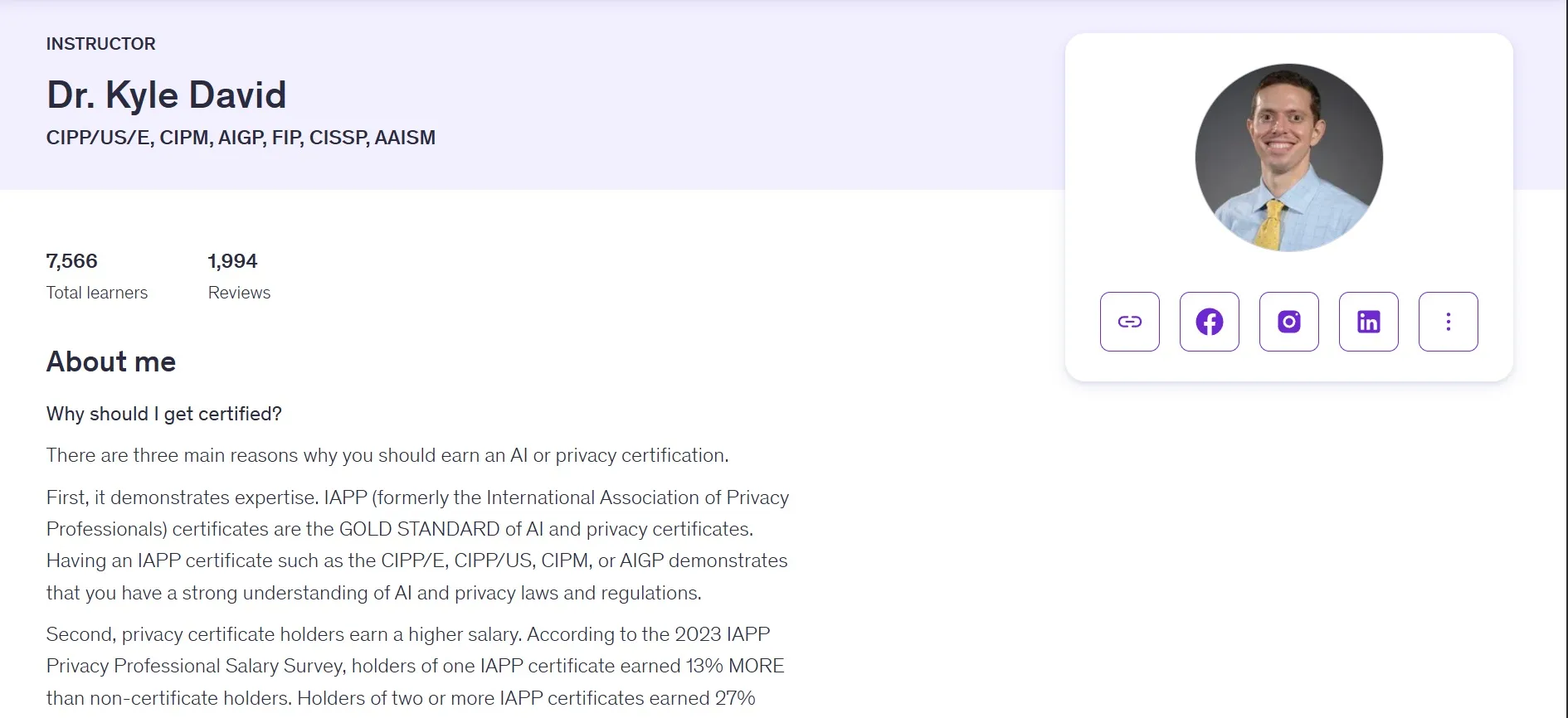
Task: Select the Total learners label
Action: click(97, 293)
